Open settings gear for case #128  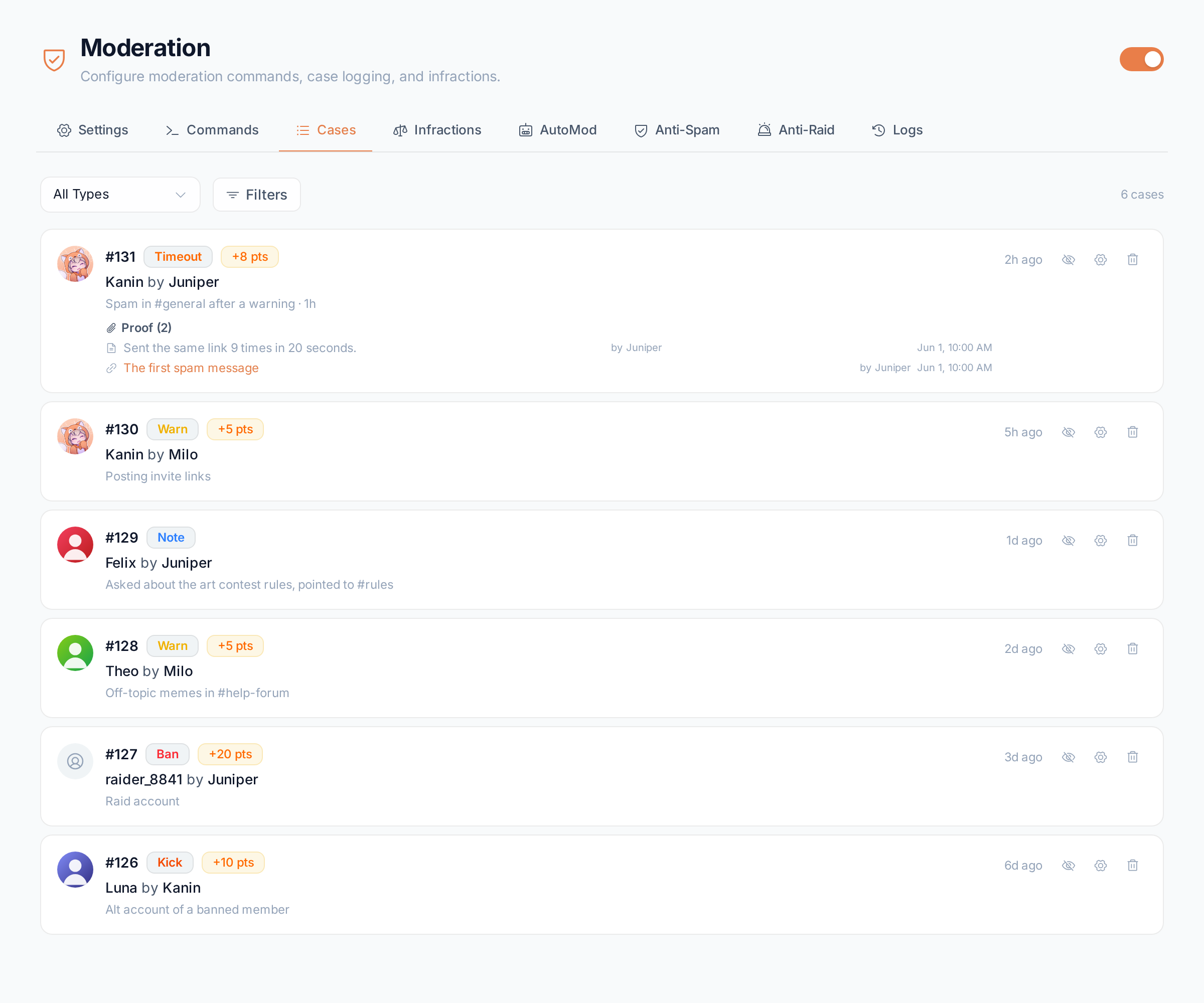(x=1100, y=649)
